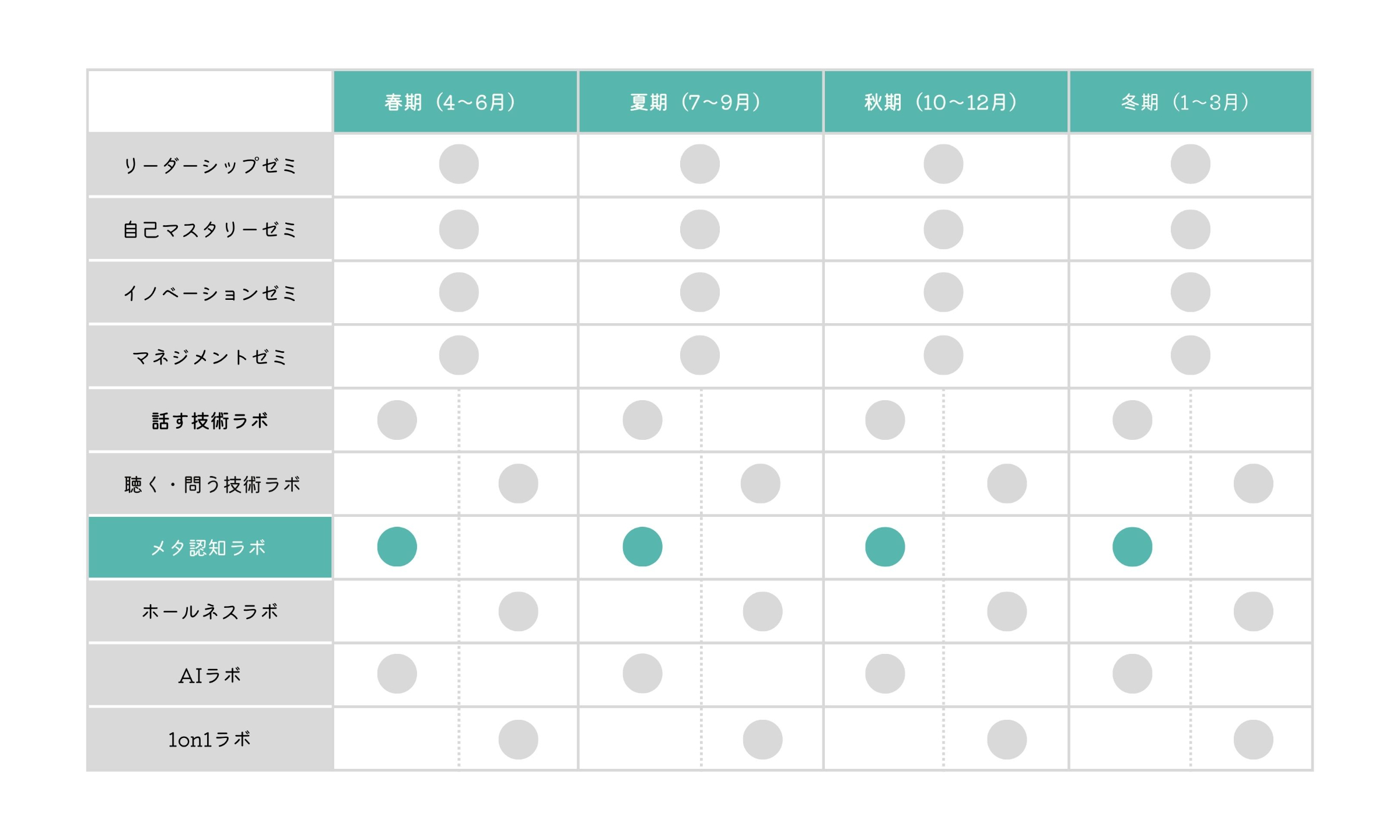The height and width of the screenshot is (840, 1400).
Task: Choose the 冬期（1〜3月） header cell
Action: pyautogui.click(x=1191, y=102)
